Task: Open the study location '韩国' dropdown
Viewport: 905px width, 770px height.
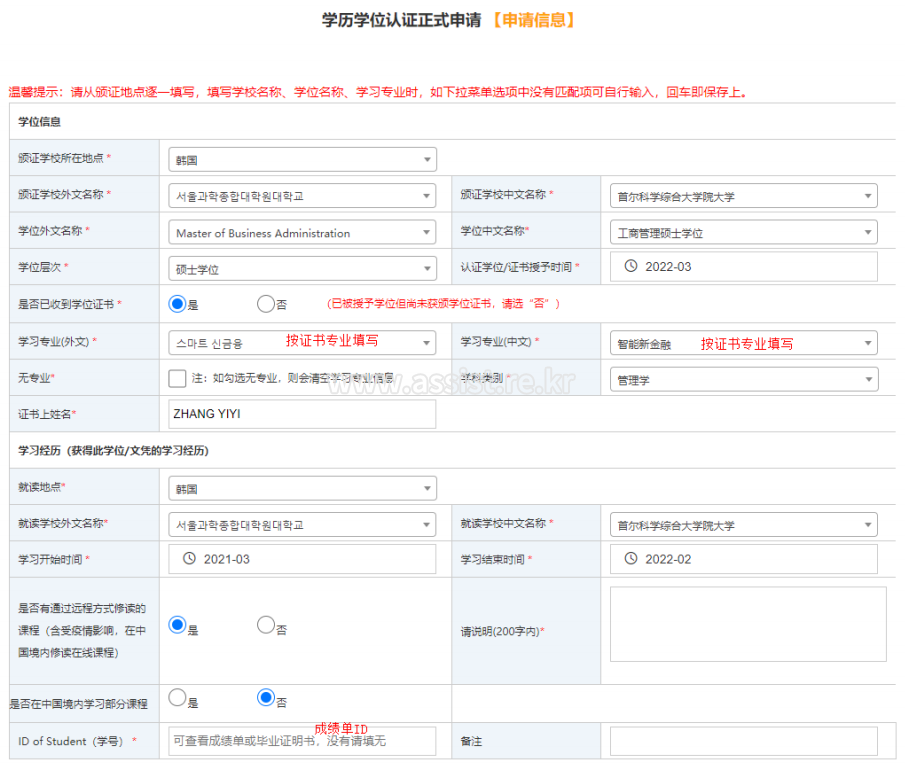Action: pyautogui.click(x=302, y=489)
